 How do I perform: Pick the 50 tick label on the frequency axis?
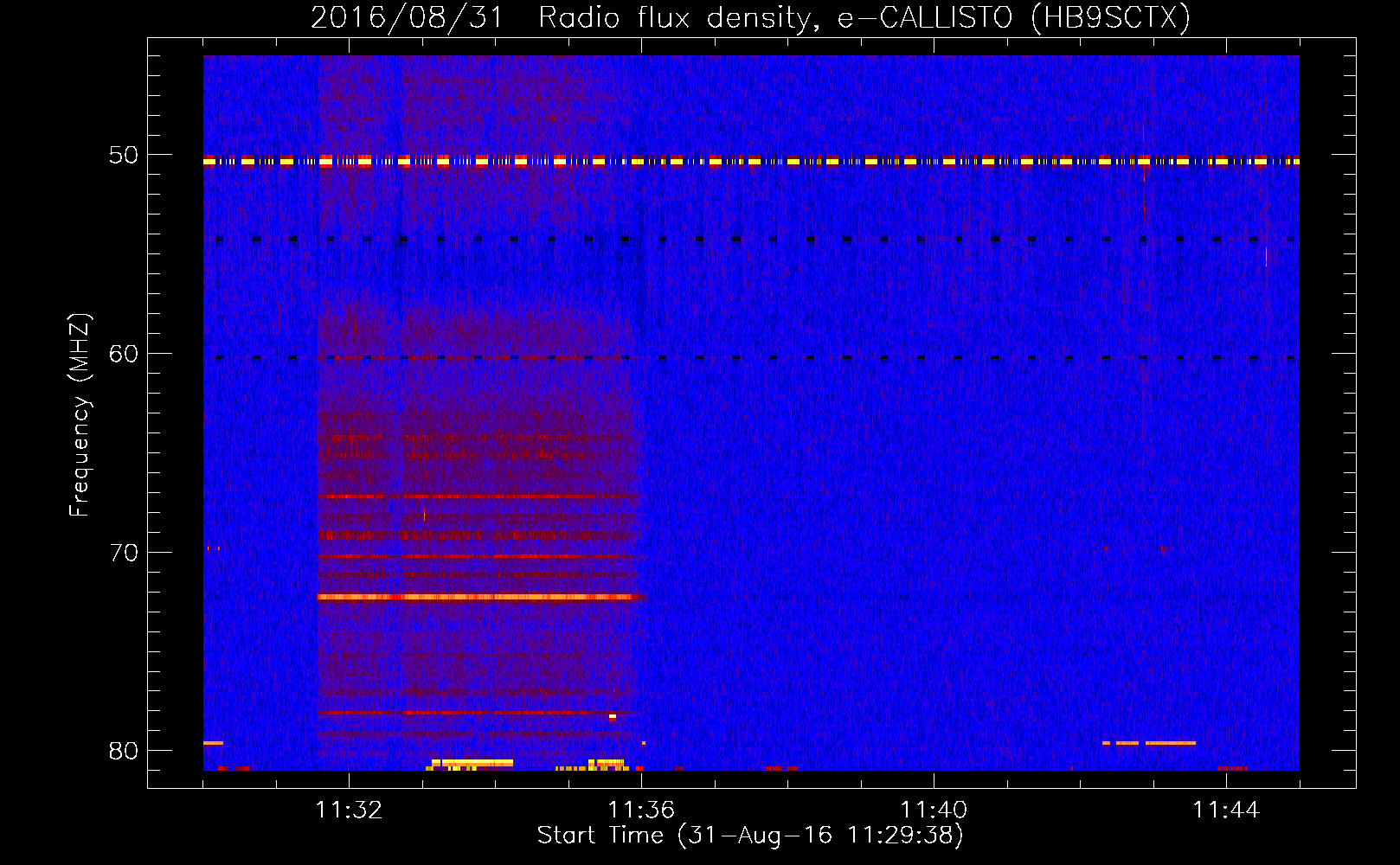(123, 156)
